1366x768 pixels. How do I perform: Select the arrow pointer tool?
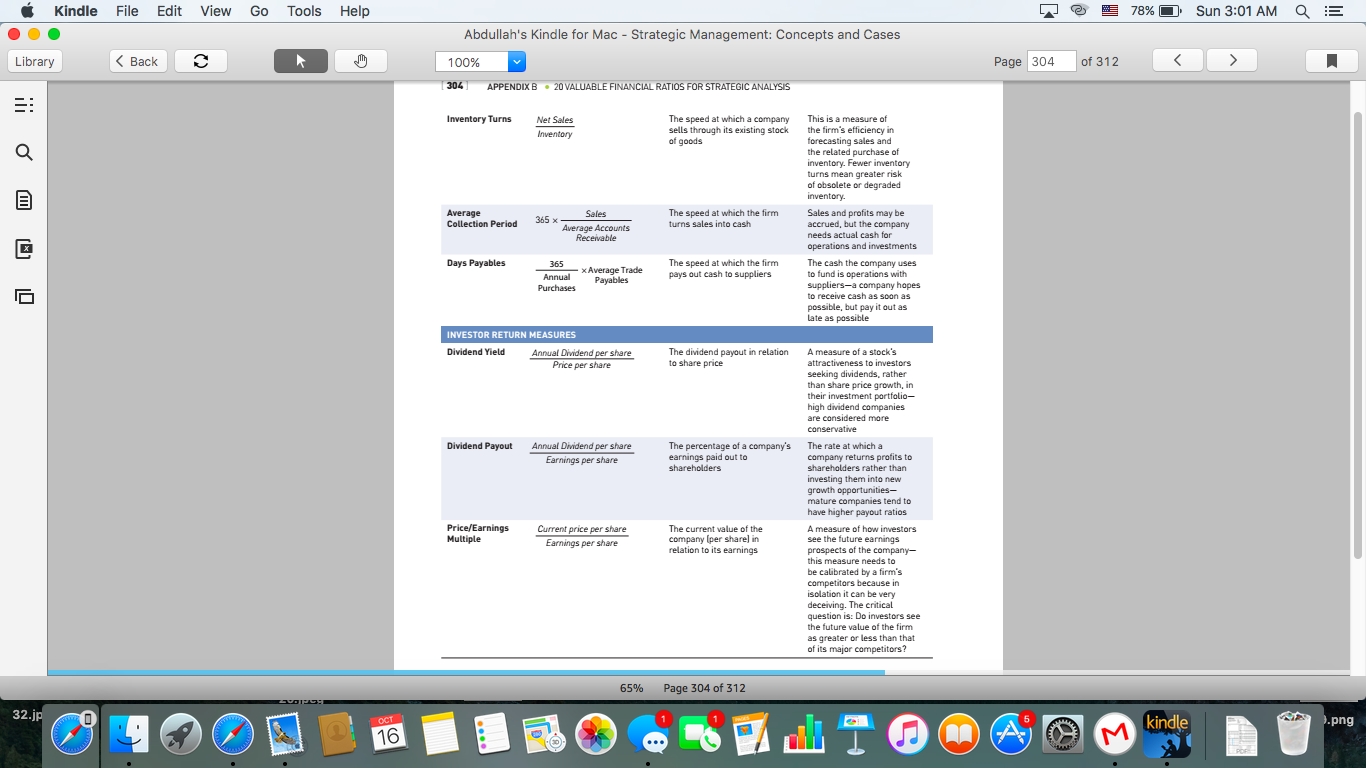301,61
